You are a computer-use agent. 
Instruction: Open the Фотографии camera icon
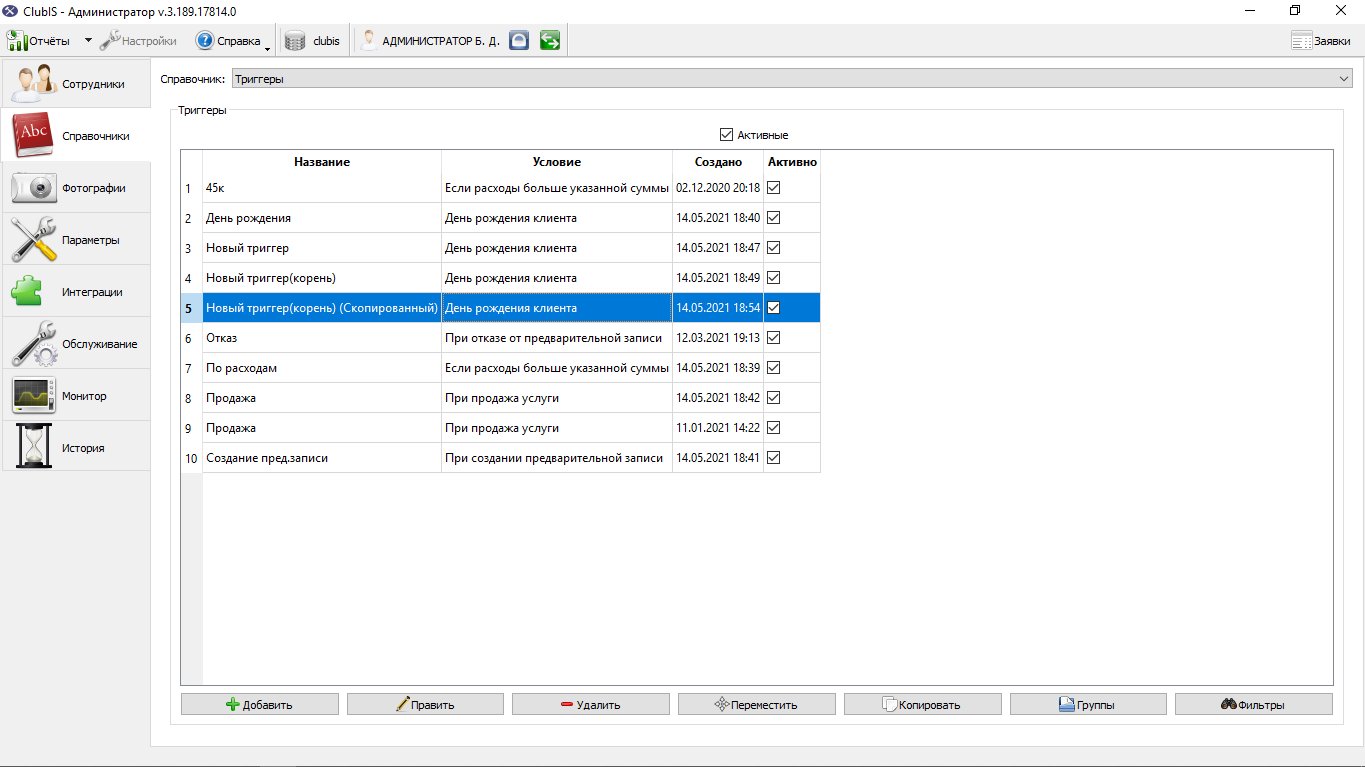[33, 188]
